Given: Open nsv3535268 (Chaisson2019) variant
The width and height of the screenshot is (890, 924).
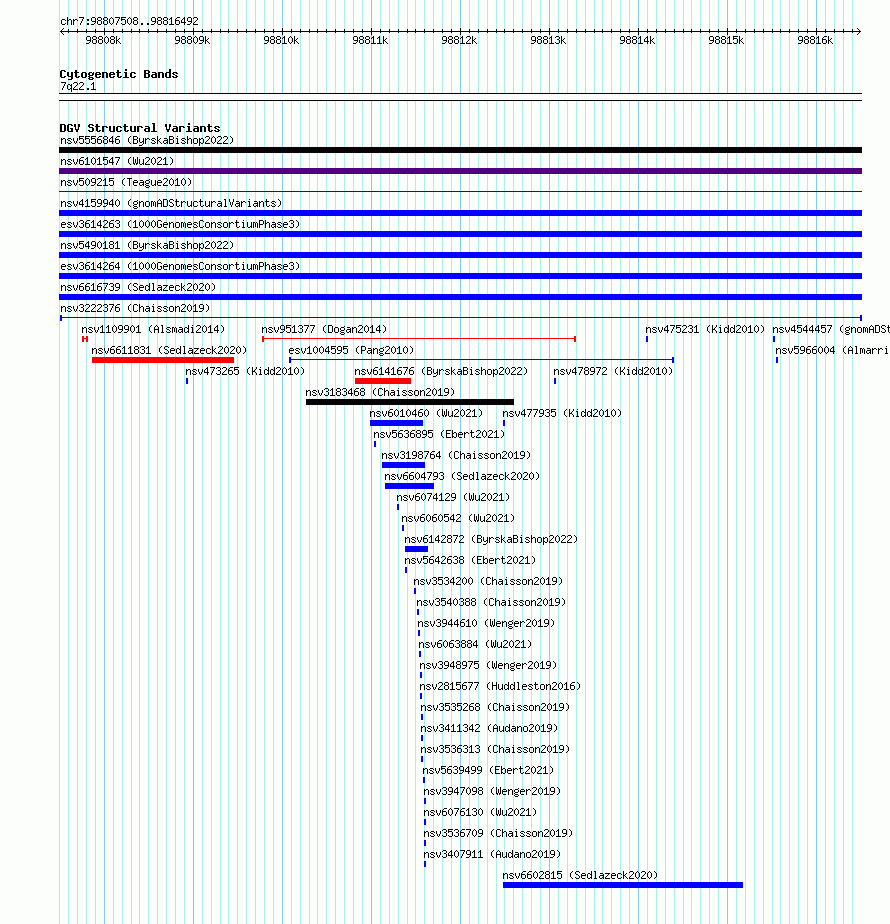Looking at the screenshot, I should tap(495, 707).
